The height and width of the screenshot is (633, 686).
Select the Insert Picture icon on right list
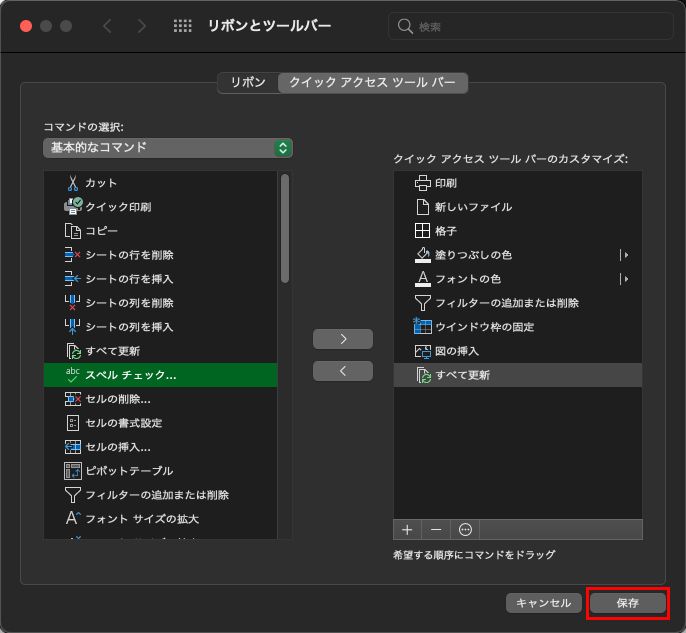click(422, 351)
